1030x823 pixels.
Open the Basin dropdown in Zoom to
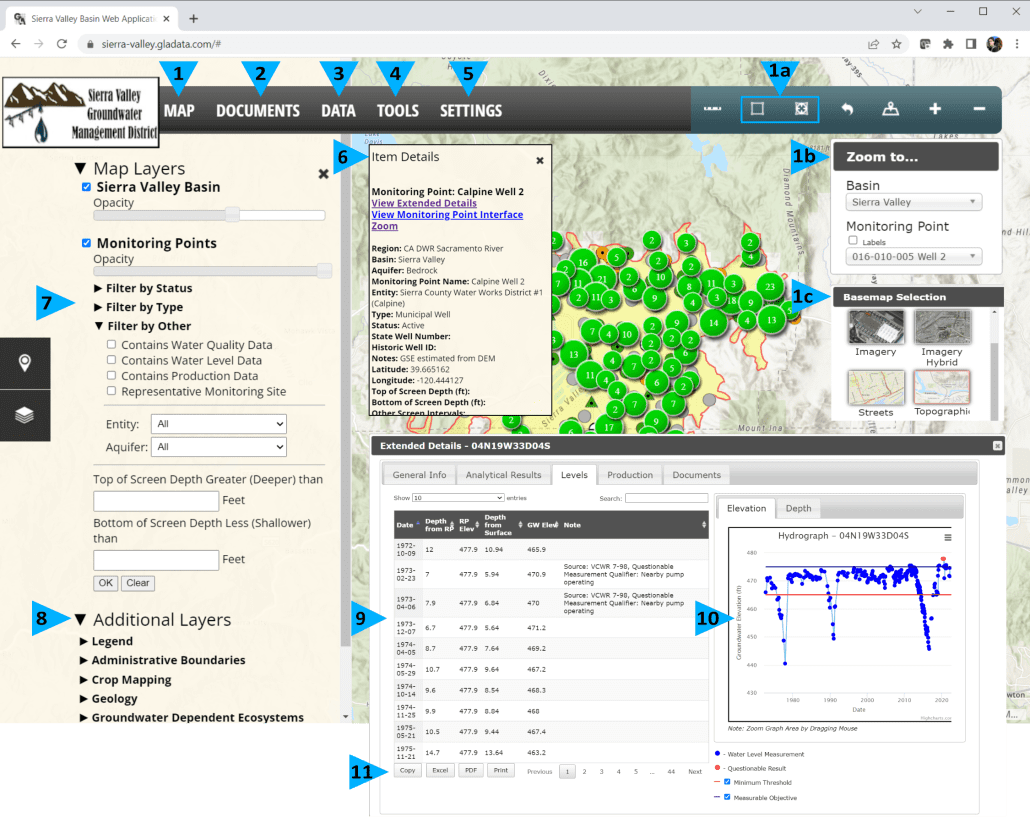click(x=914, y=202)
